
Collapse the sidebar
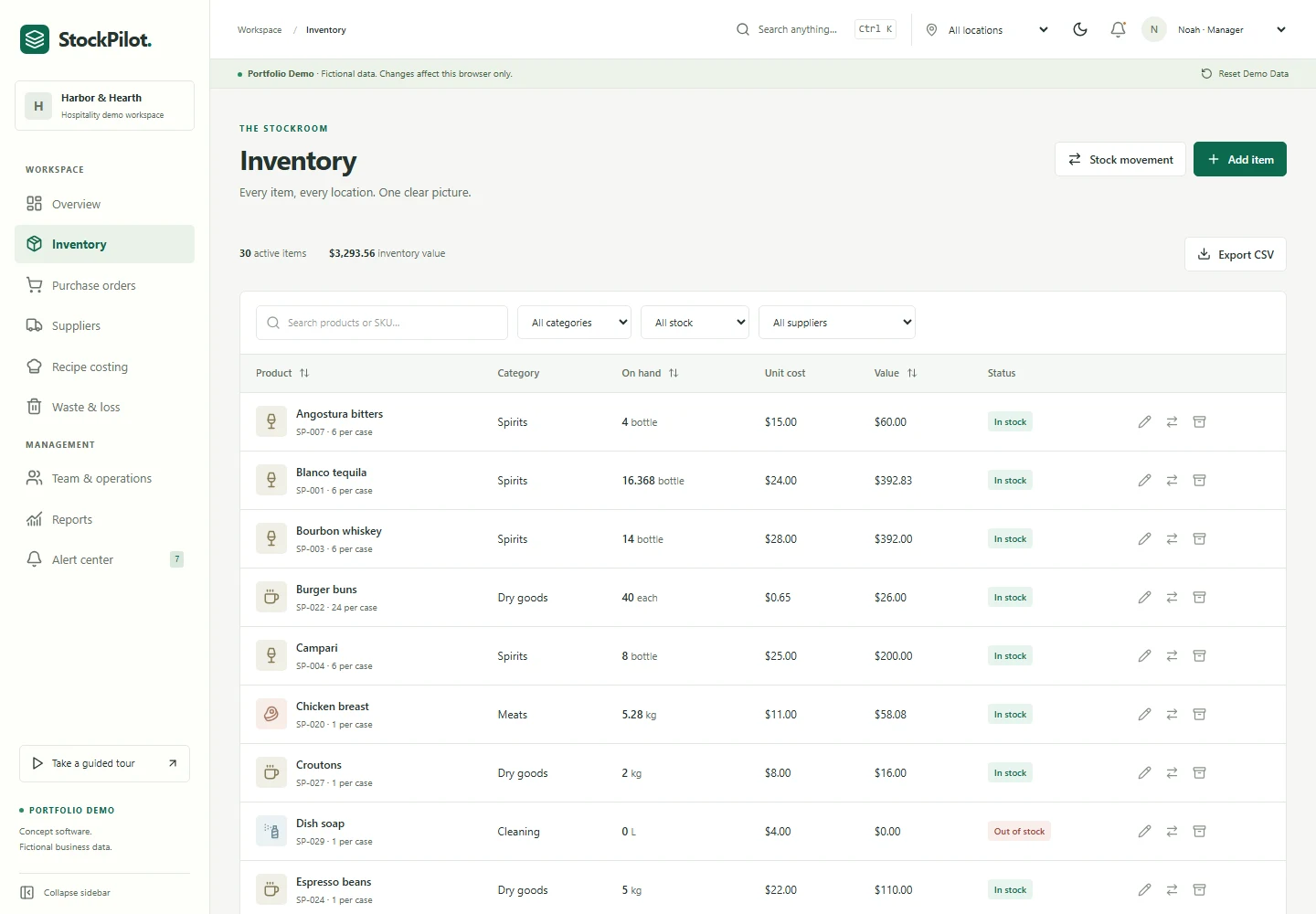click(66, 892)
